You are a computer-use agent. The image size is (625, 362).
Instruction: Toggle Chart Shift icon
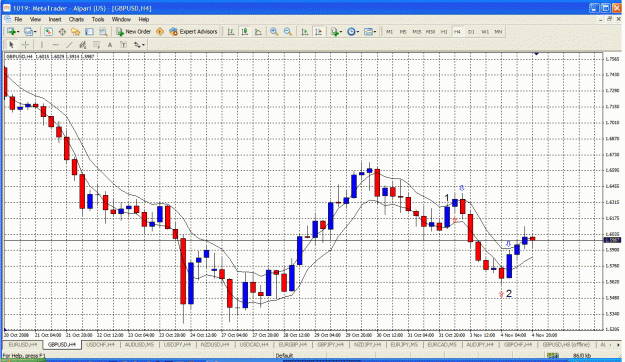coord(318,31)
